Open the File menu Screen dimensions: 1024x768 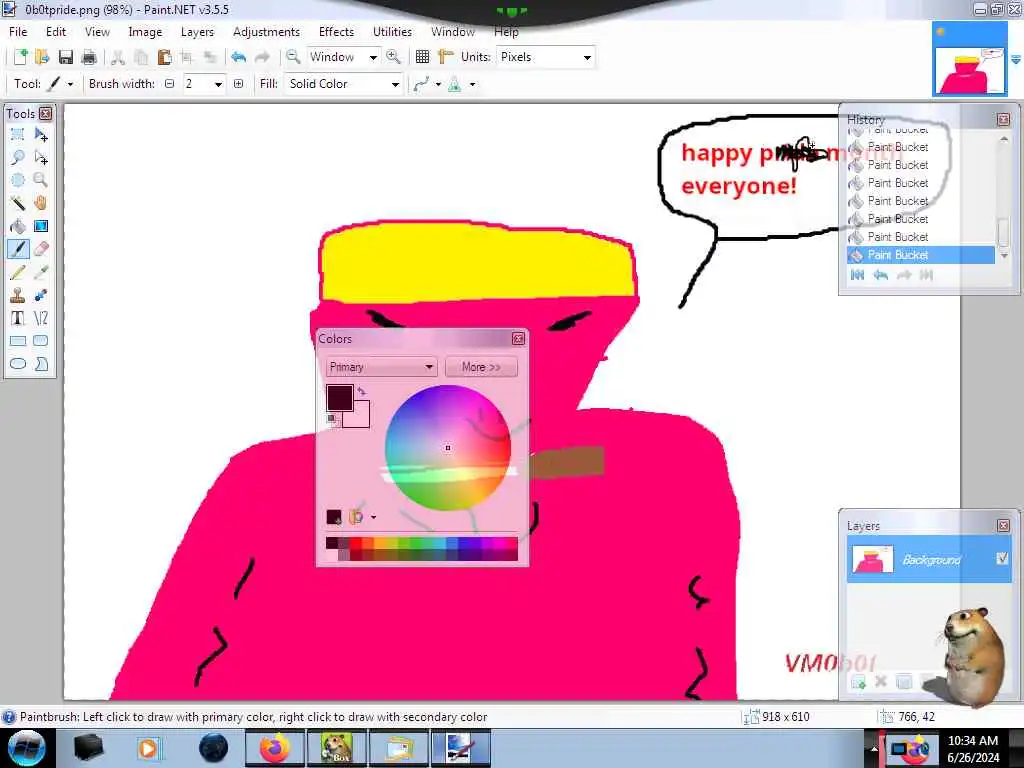[x=18, y=32]
